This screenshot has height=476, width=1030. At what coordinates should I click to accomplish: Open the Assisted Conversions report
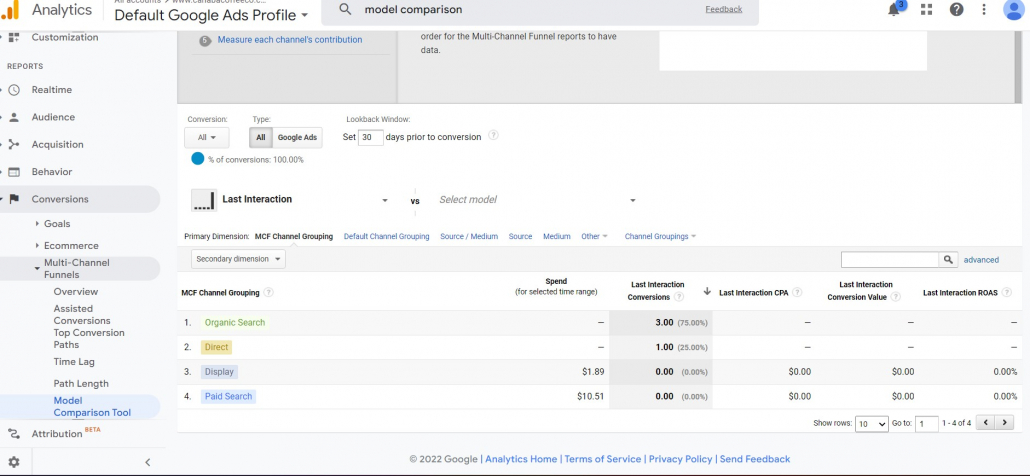pos(82,314)
